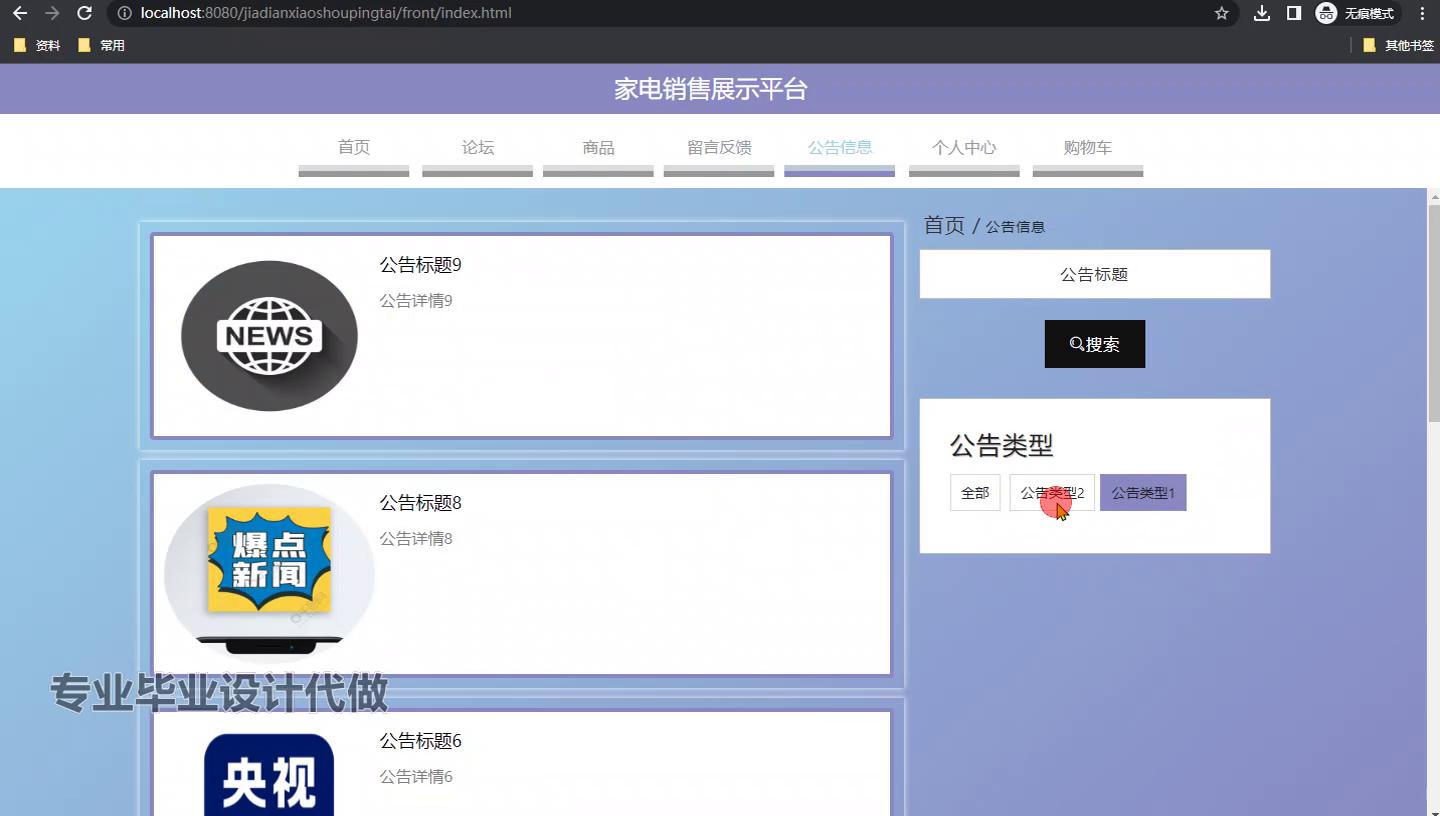Click the 家电销售展示平台 site title
The width and height of the screenshot is (1440, 816).
click(x=711, y=89)
